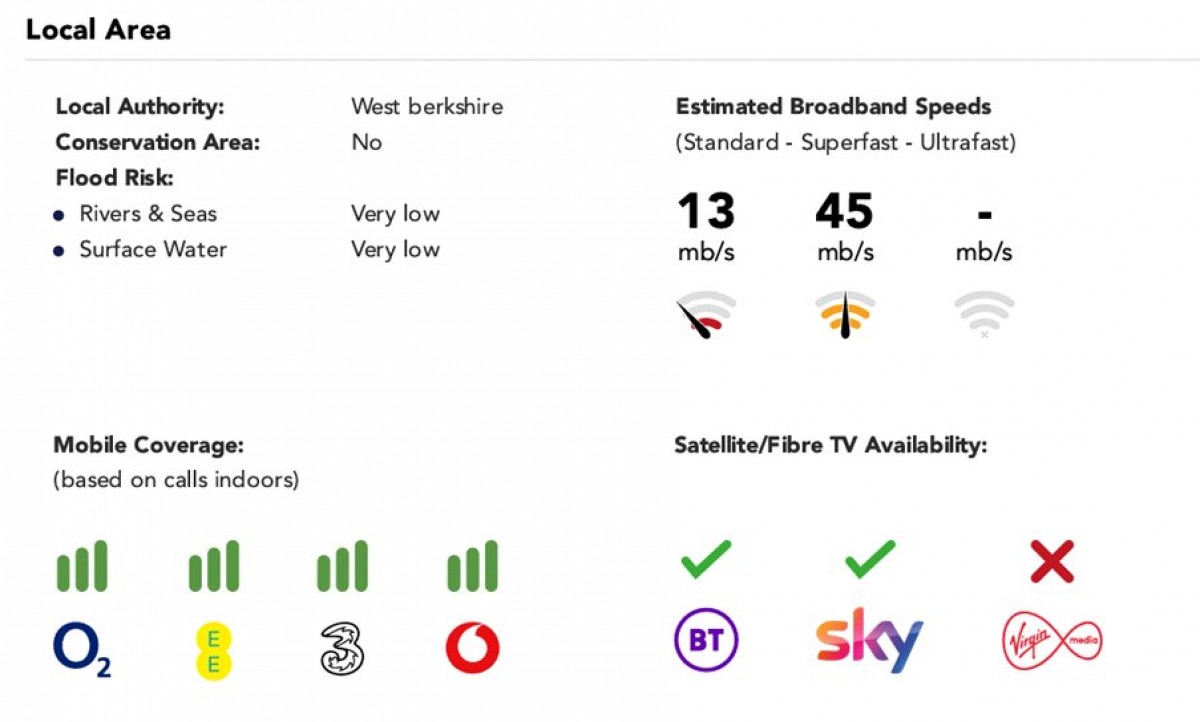Select the Three mobile logo
This screenshot has height=722, width=1200.
tap(342, 649)
